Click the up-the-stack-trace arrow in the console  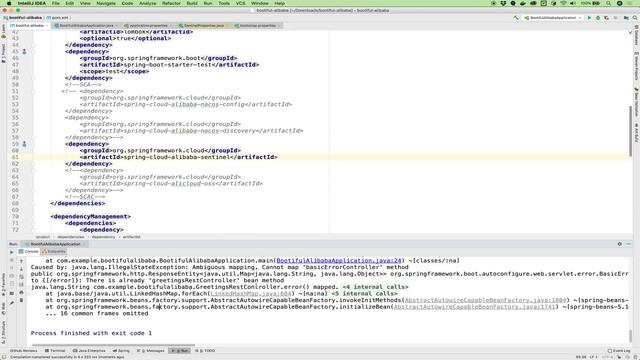point(22,261)
